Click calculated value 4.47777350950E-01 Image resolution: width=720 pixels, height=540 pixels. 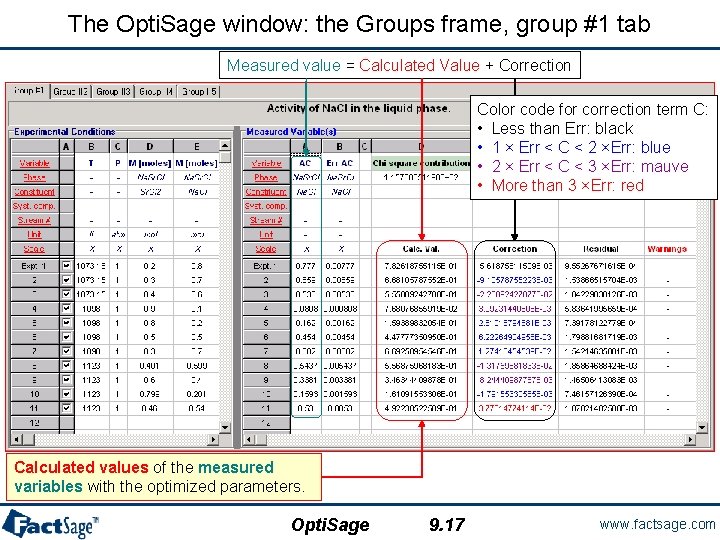pos(421,337)
